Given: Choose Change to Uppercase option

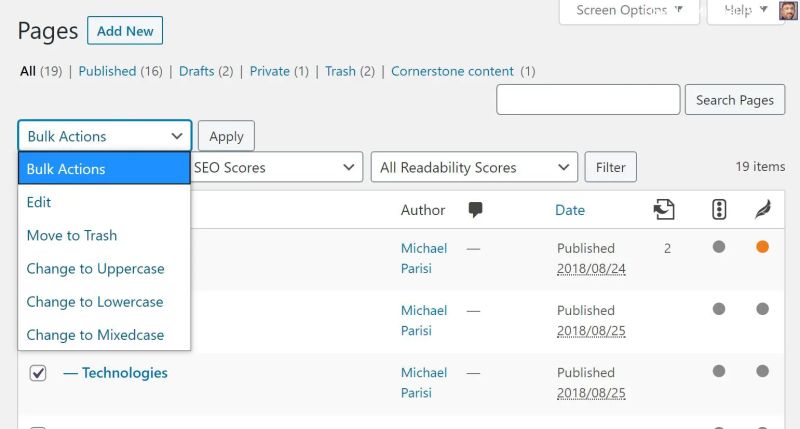Looking at the screenshot, I should 104,268.
